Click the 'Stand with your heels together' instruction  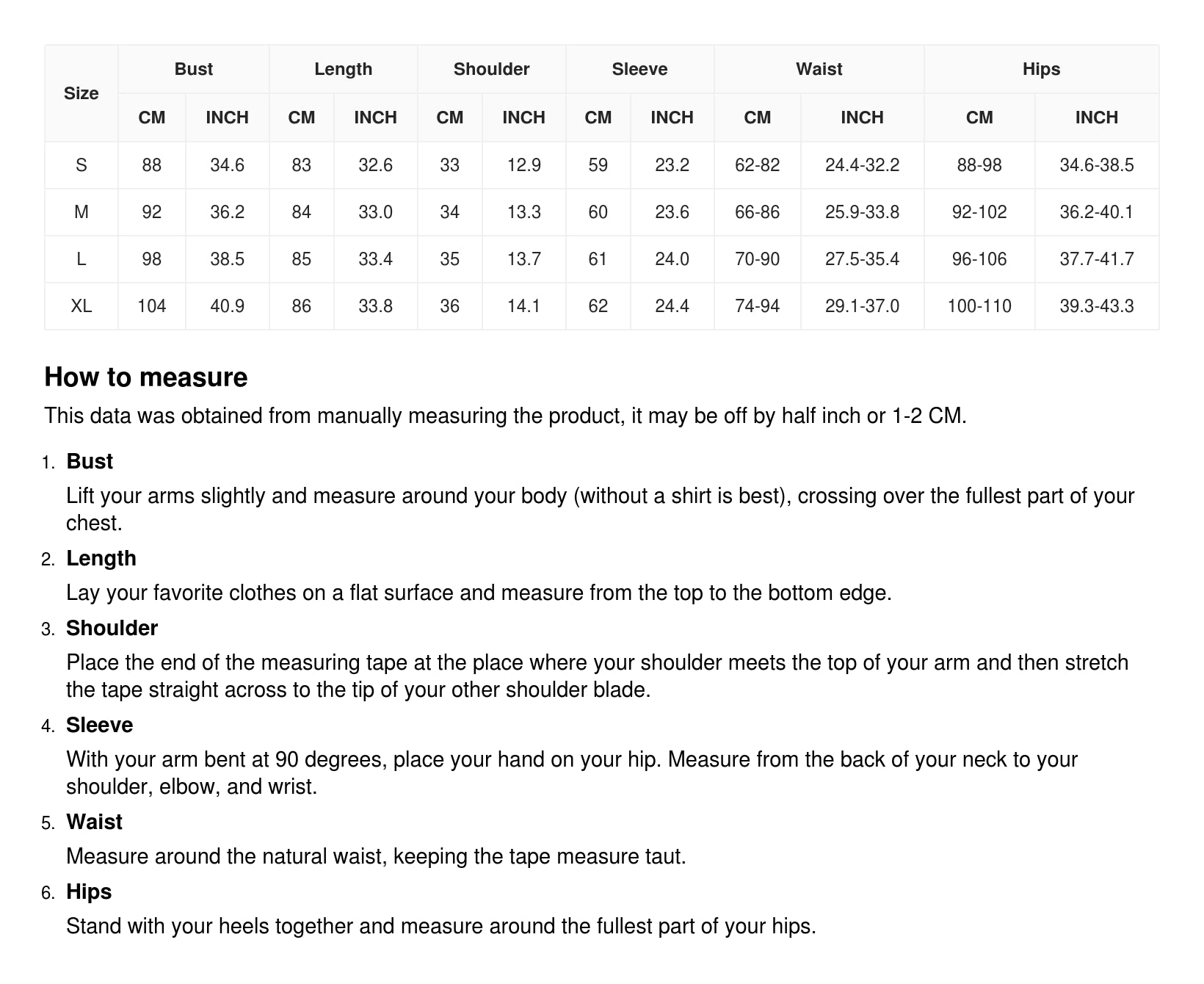tap(440, 926)
